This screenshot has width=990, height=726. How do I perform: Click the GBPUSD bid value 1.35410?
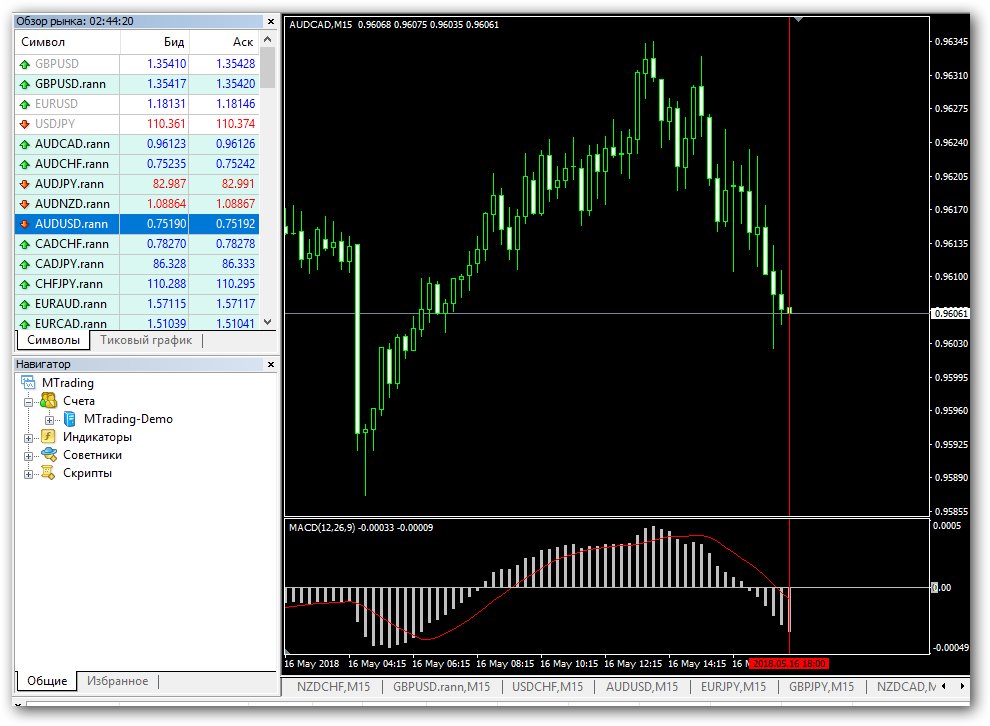pyautogui.click(x=167, y=64)
